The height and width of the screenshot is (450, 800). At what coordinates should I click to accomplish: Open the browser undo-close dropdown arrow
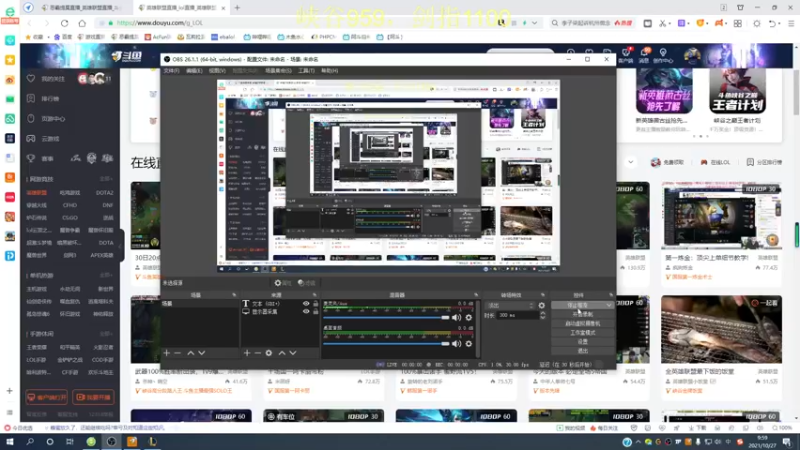(x=780, y=23)
